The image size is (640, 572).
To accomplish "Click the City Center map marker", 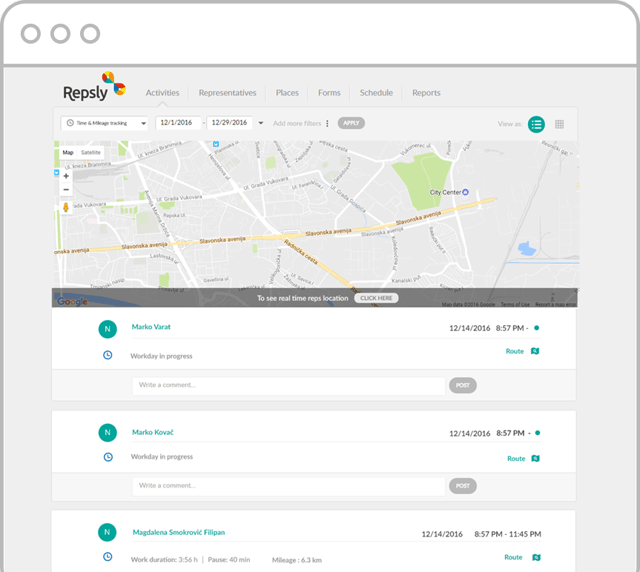I will 465,192.
